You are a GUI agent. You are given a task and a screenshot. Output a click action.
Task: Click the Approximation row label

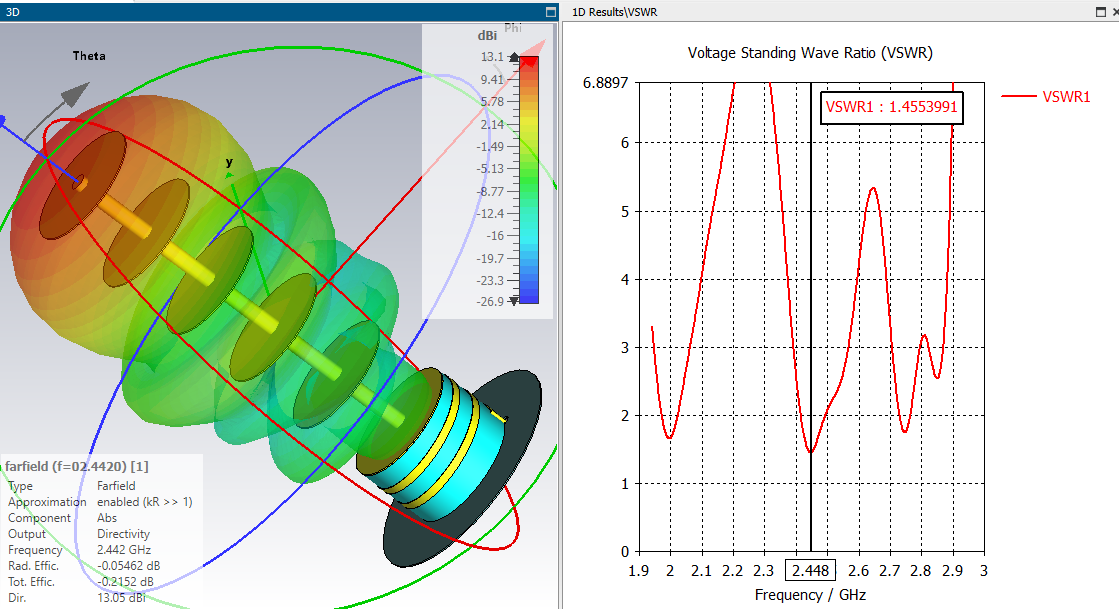(x=47, y=502)
